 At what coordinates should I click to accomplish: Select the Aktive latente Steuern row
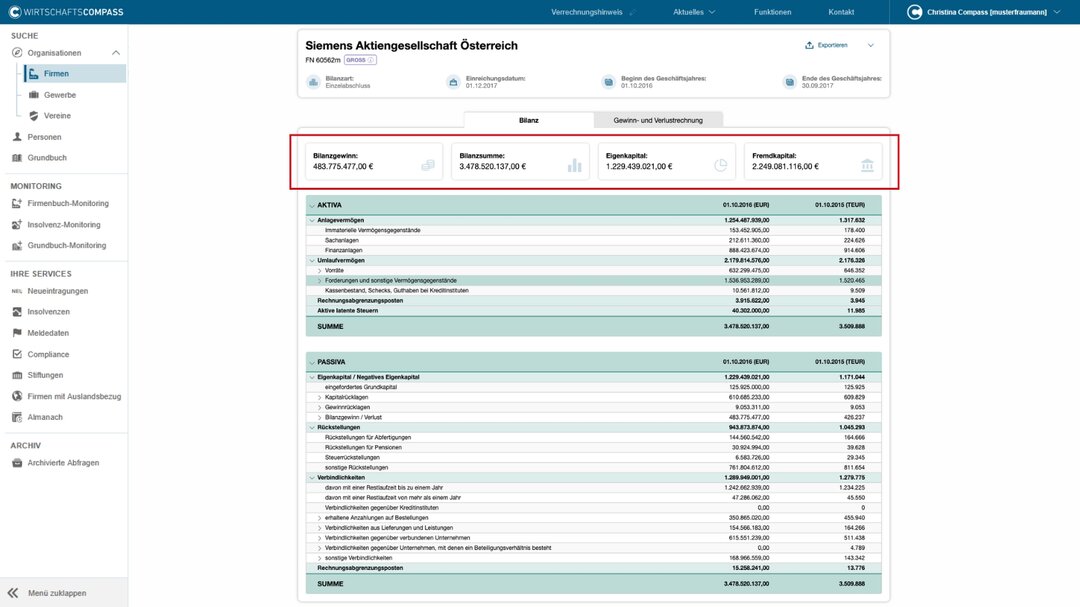click(594, 311)
